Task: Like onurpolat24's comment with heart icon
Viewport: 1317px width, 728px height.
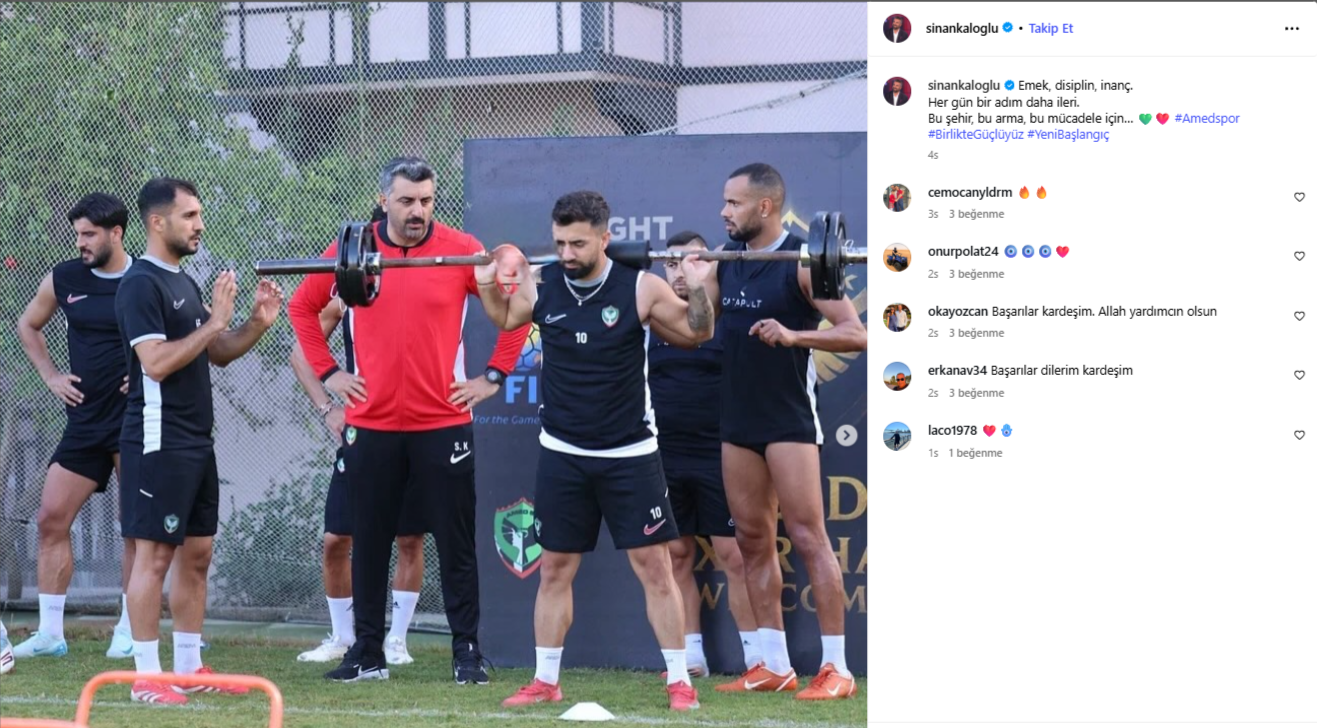Action: pyautogui.click(x=1299, y=256)
